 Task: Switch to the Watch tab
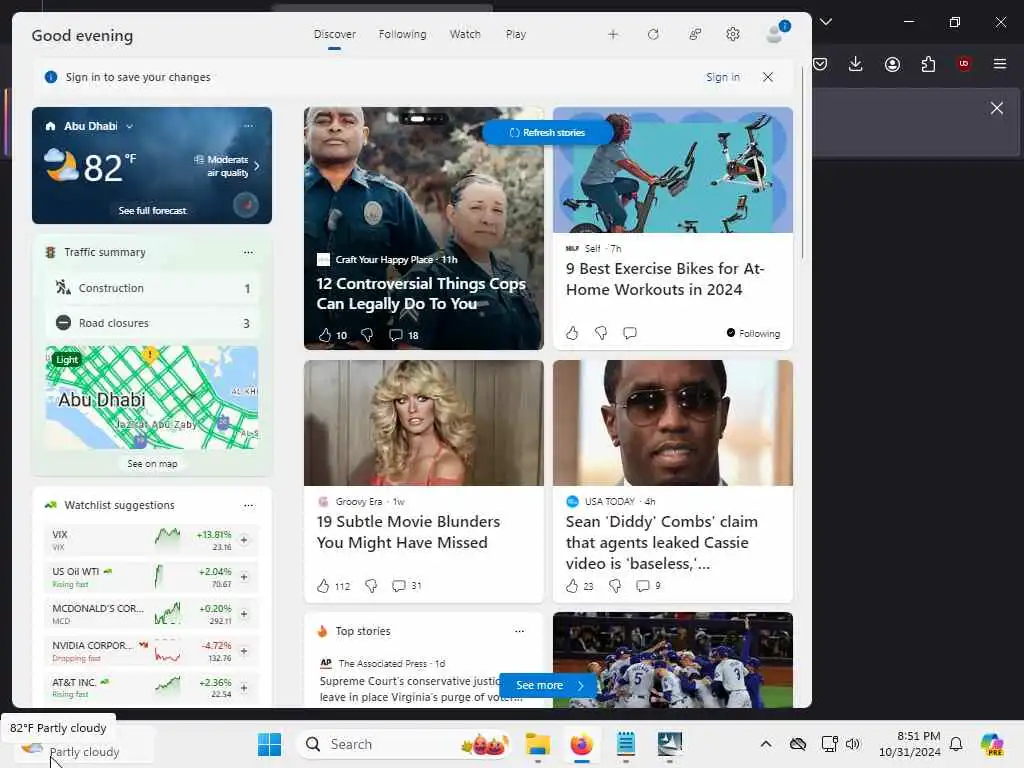[465, 34]
